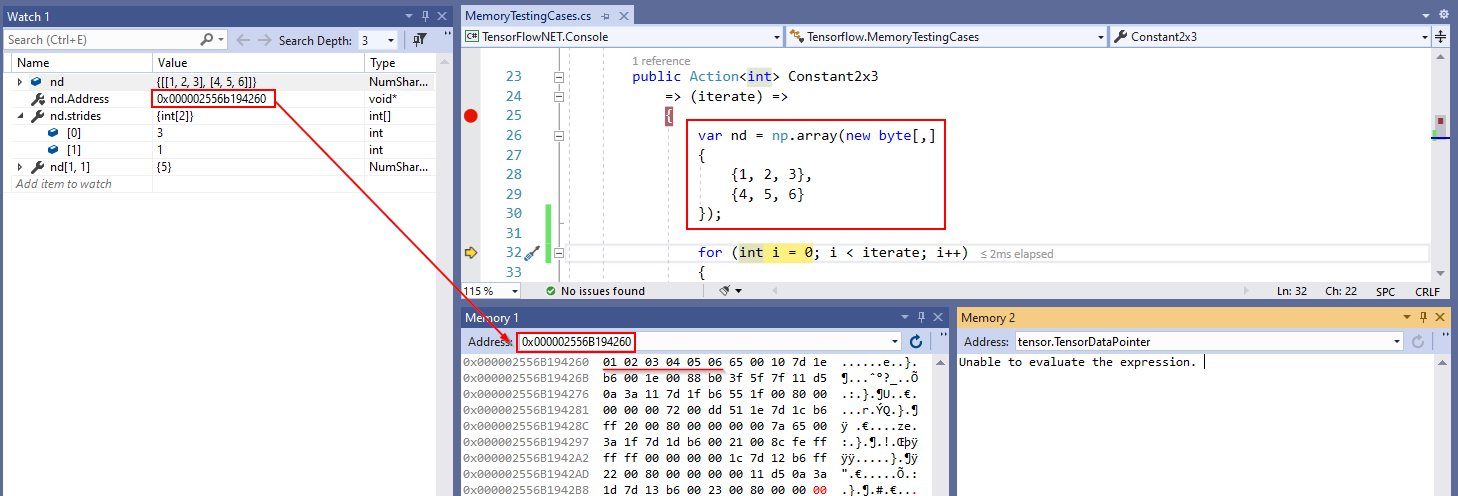Expand the nd variable in Watch
The width and height of the screenshot is (1458, 496).
tap(21, 81)
